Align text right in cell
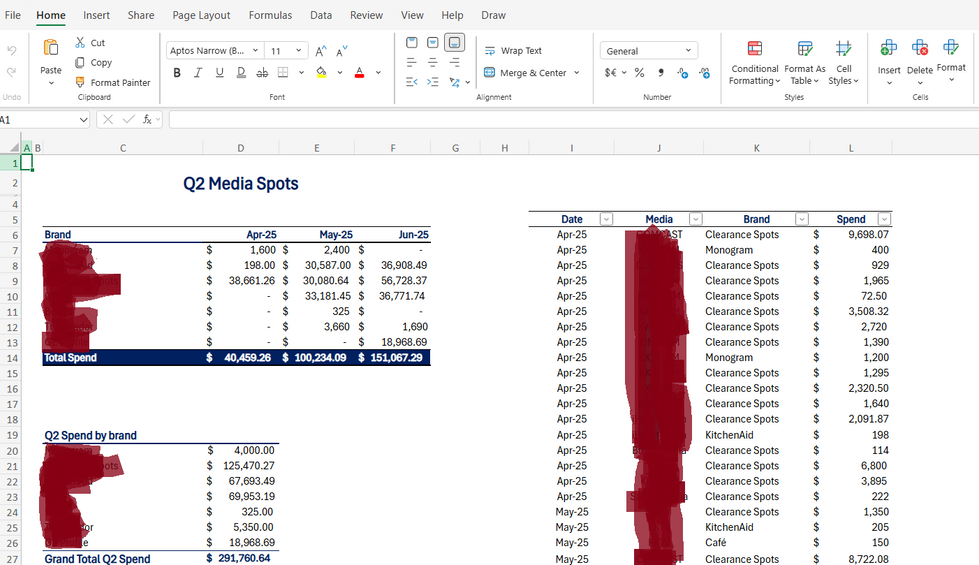 455,62
